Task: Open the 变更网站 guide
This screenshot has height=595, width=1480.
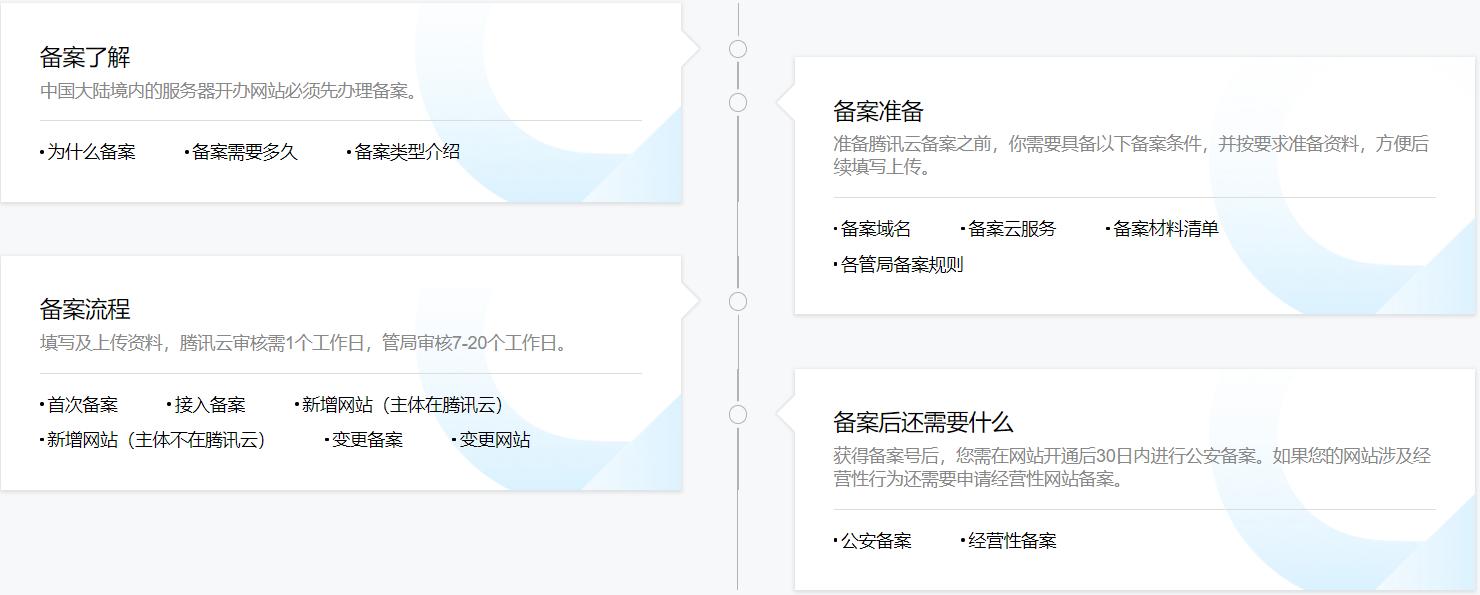Action: pos(495,439)
